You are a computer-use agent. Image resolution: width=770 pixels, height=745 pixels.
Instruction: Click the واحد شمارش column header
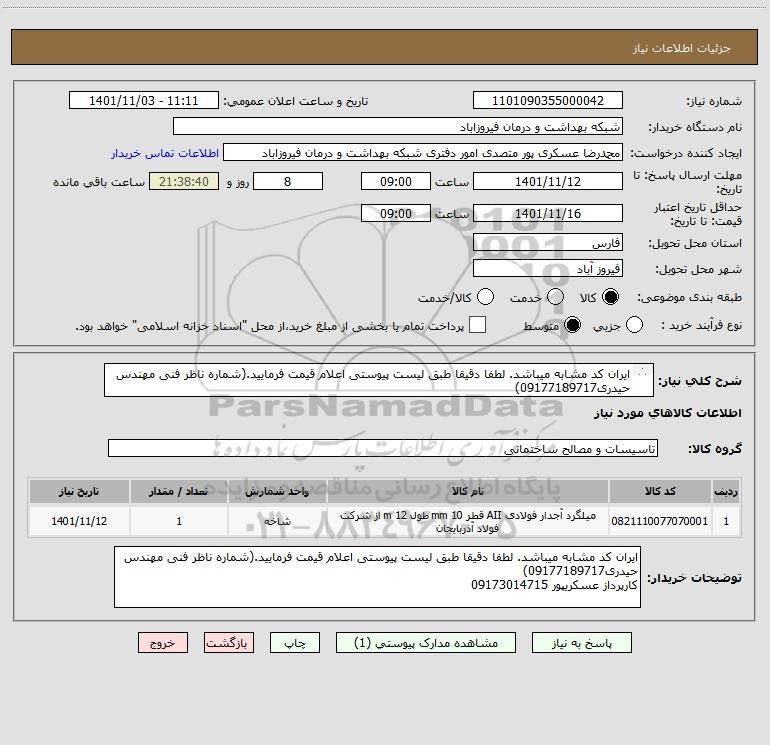coord(277,491)
